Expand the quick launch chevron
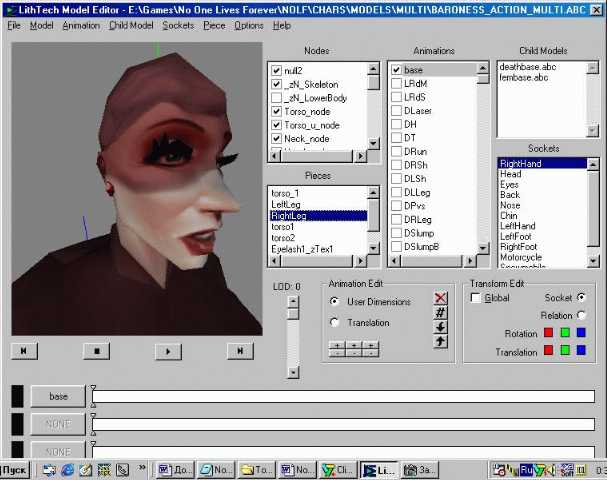This screenshot has width=607, height=480. [x=142, y=468]
